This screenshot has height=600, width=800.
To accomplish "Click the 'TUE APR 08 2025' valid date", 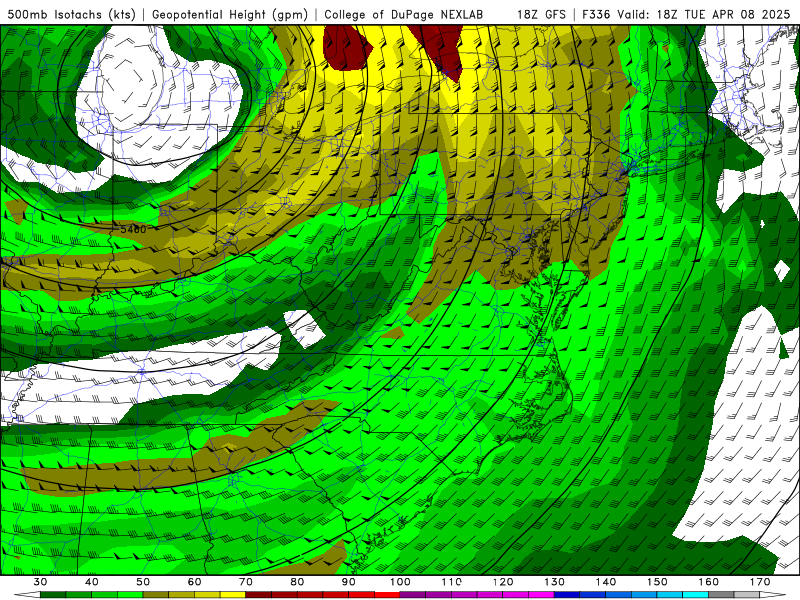I will click(737, 14).
